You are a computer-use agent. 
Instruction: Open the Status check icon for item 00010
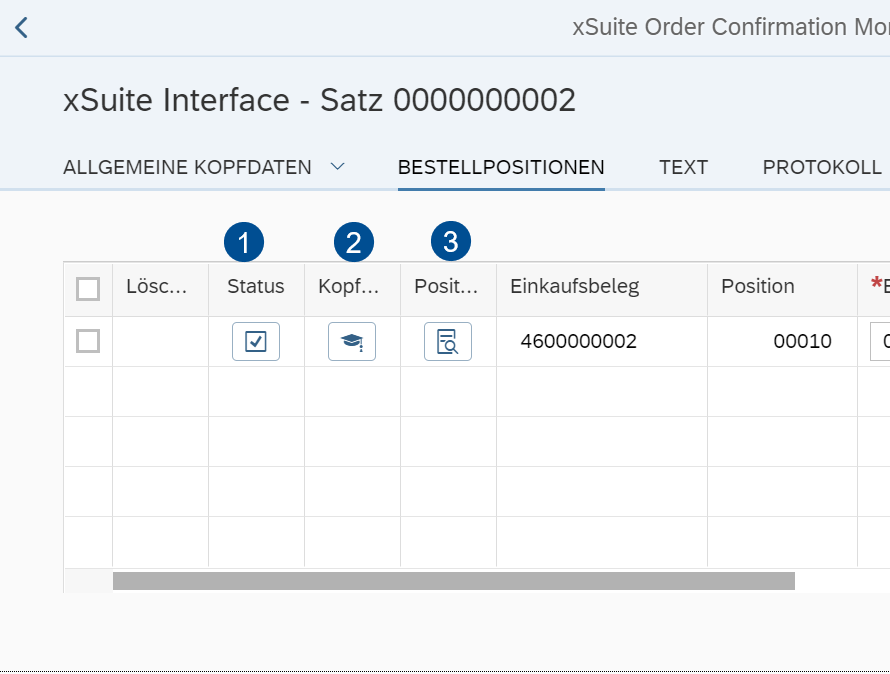pos(255,341)
